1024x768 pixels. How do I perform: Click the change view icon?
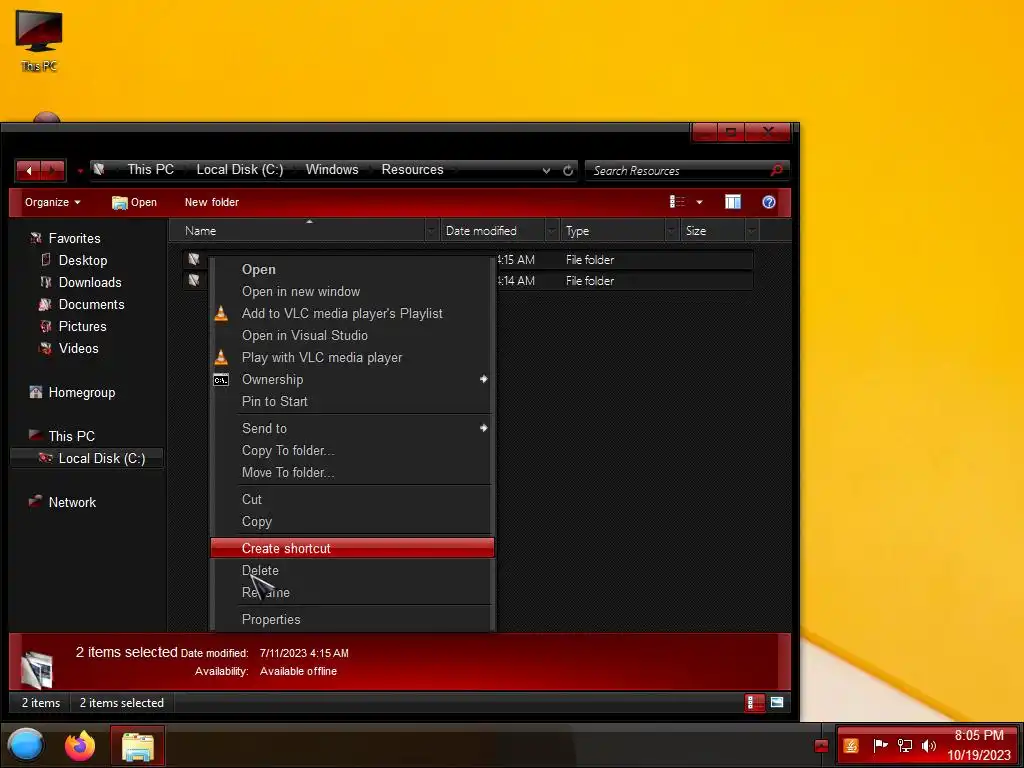(x=677, y=202)
